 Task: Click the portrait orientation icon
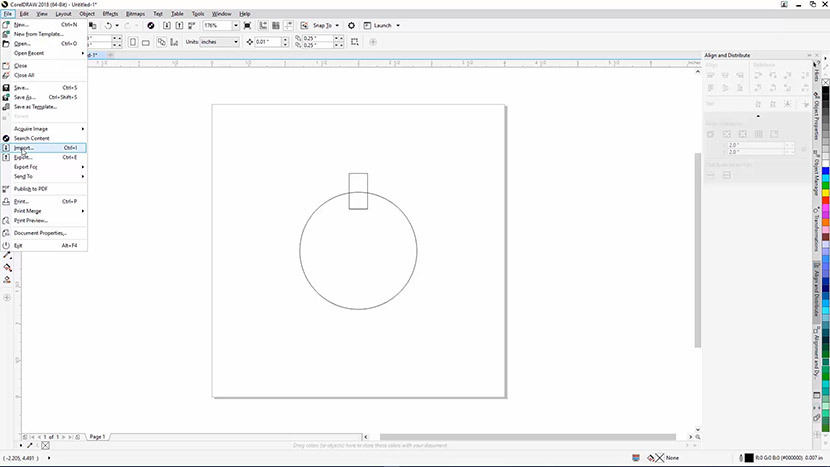point(132,42)
